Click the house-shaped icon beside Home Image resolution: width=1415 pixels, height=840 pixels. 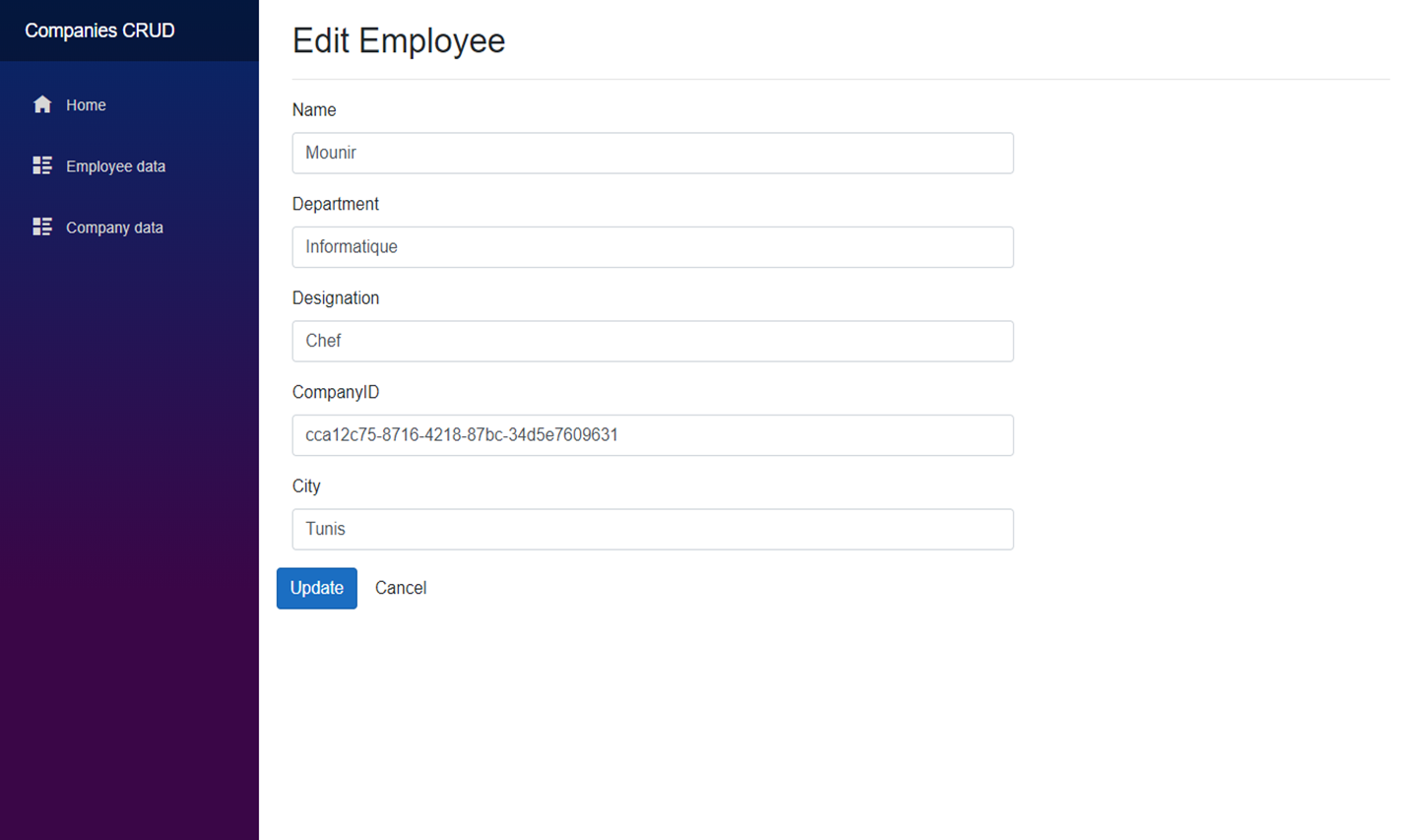[42, 103]
